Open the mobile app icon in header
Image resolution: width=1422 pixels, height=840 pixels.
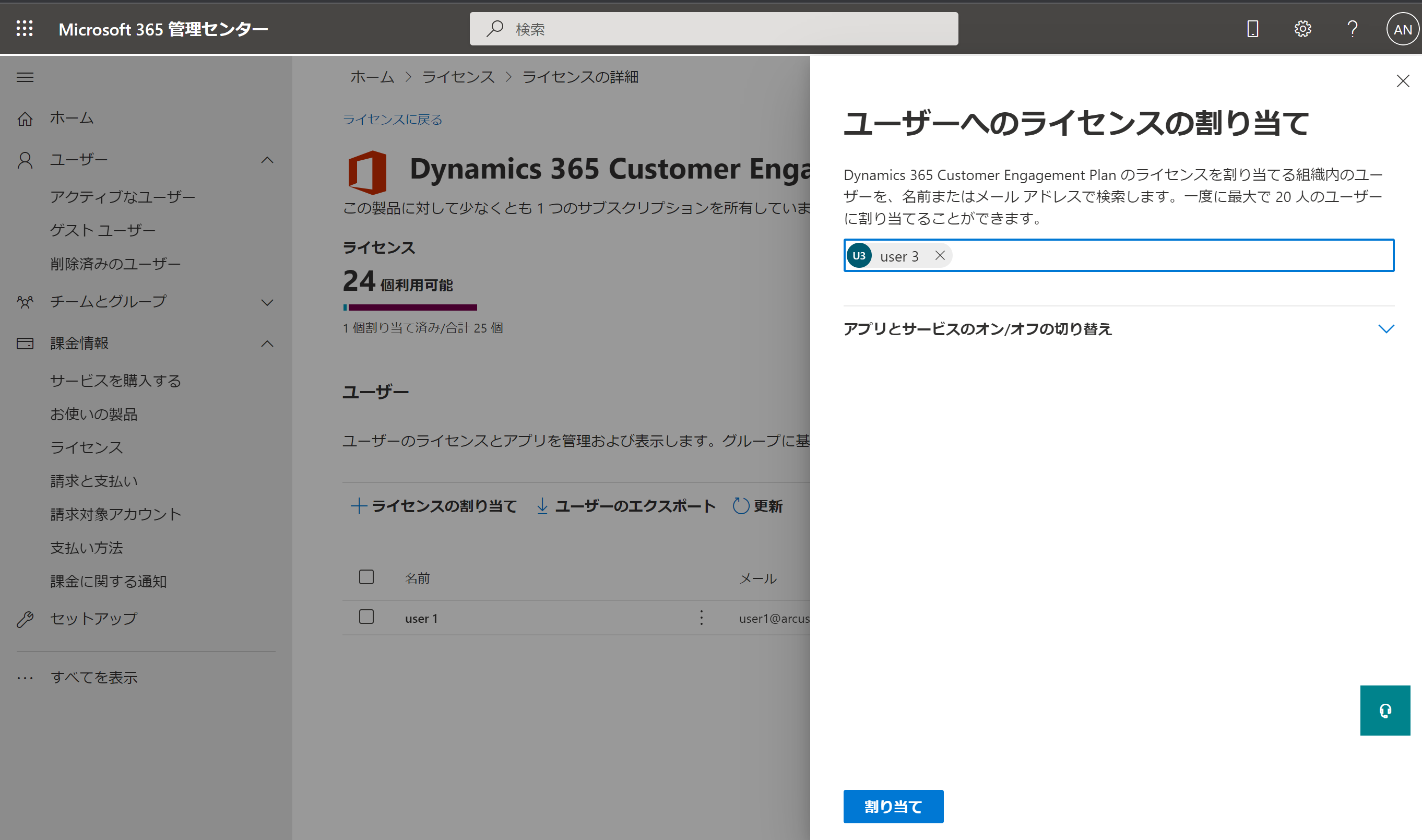pyautogui.click(x=1253, y=29)
